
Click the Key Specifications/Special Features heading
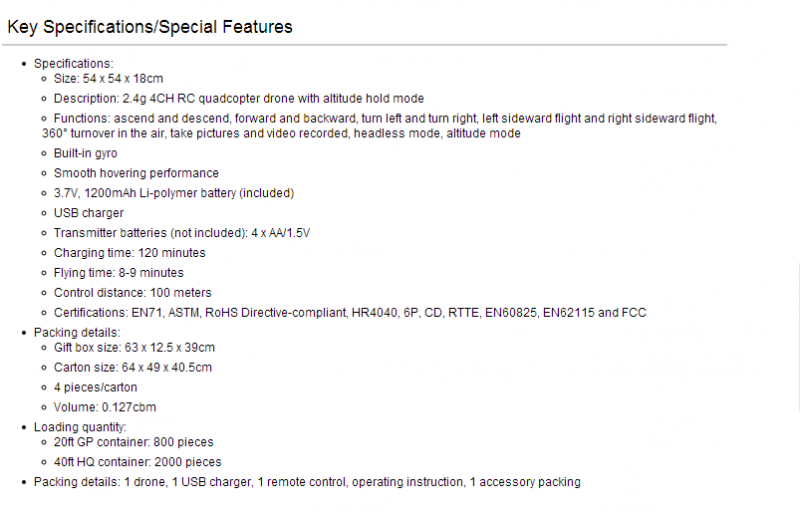pos(150,27)
